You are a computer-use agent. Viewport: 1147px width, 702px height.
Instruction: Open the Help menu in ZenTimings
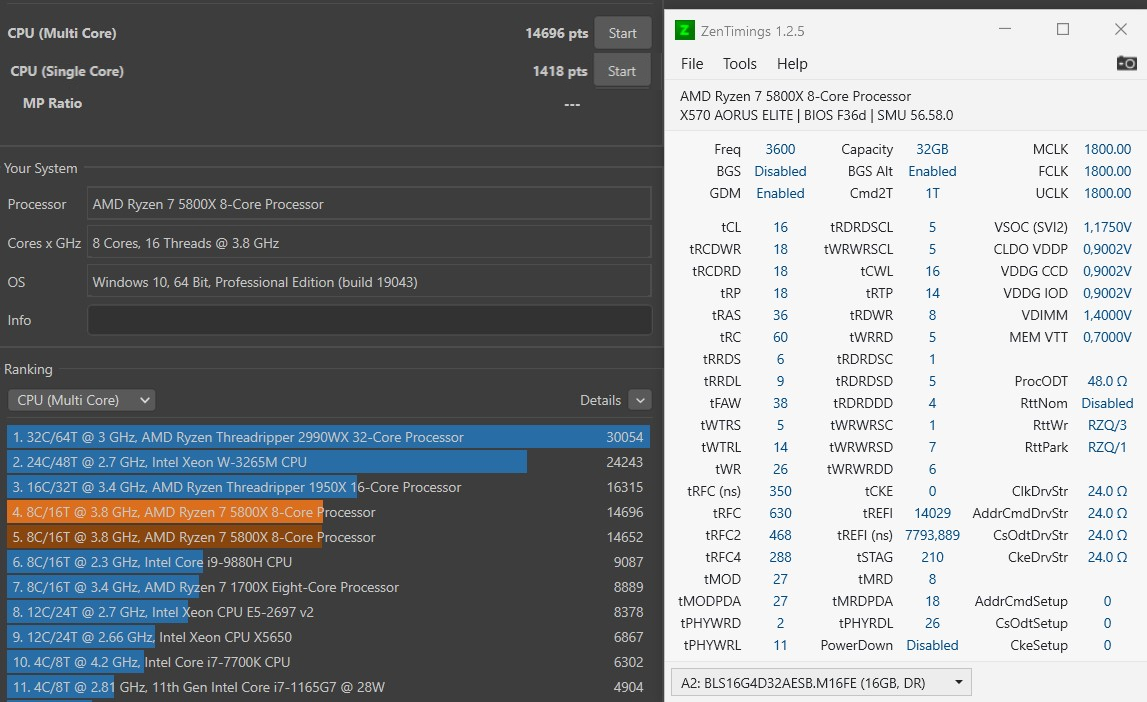(x=792, y=64)
